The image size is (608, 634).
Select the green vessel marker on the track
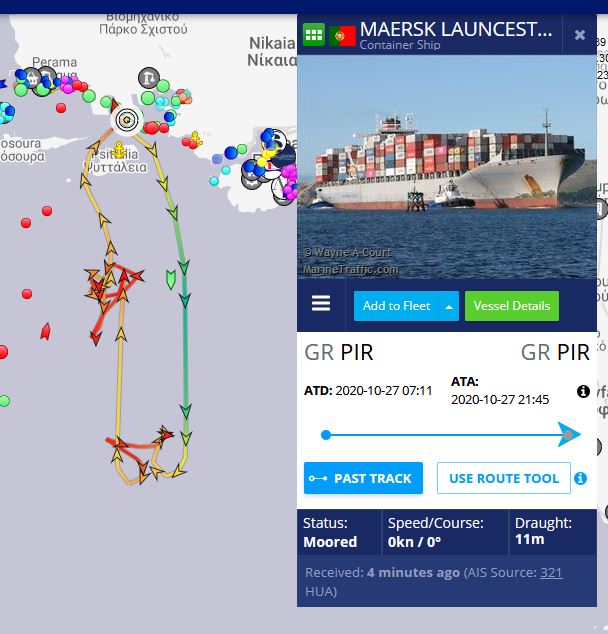tap(171, 279)
